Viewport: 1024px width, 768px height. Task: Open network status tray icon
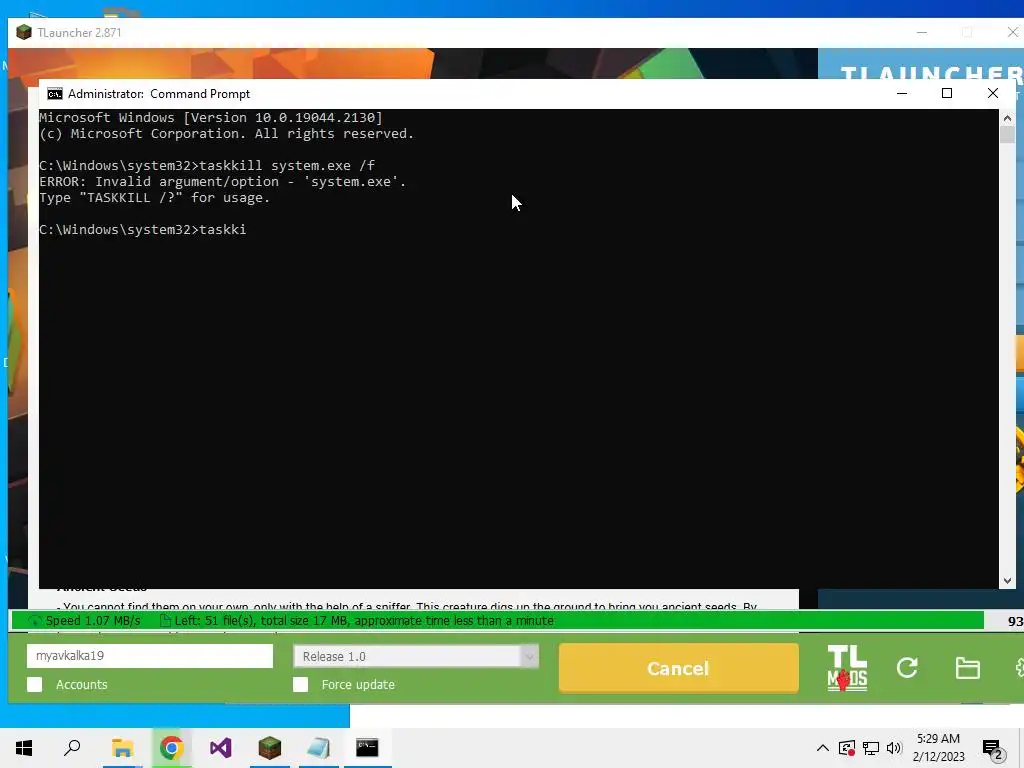click(x=871, y=748)
